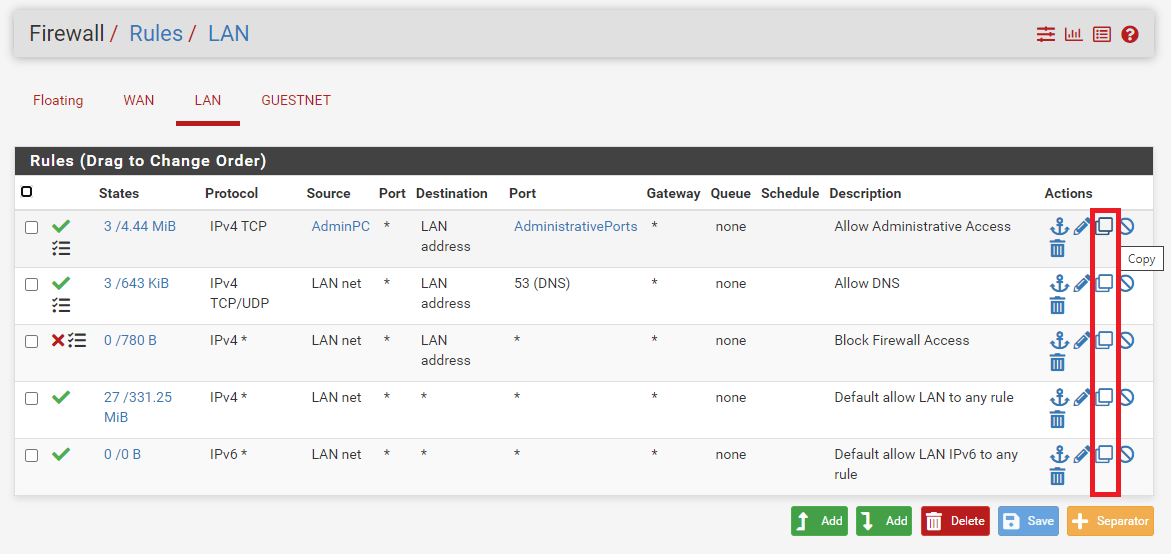Disable the Default allow LAN to any rule
The image size is (1171, 554).
pyautogui.click(x=1127, y=397)
